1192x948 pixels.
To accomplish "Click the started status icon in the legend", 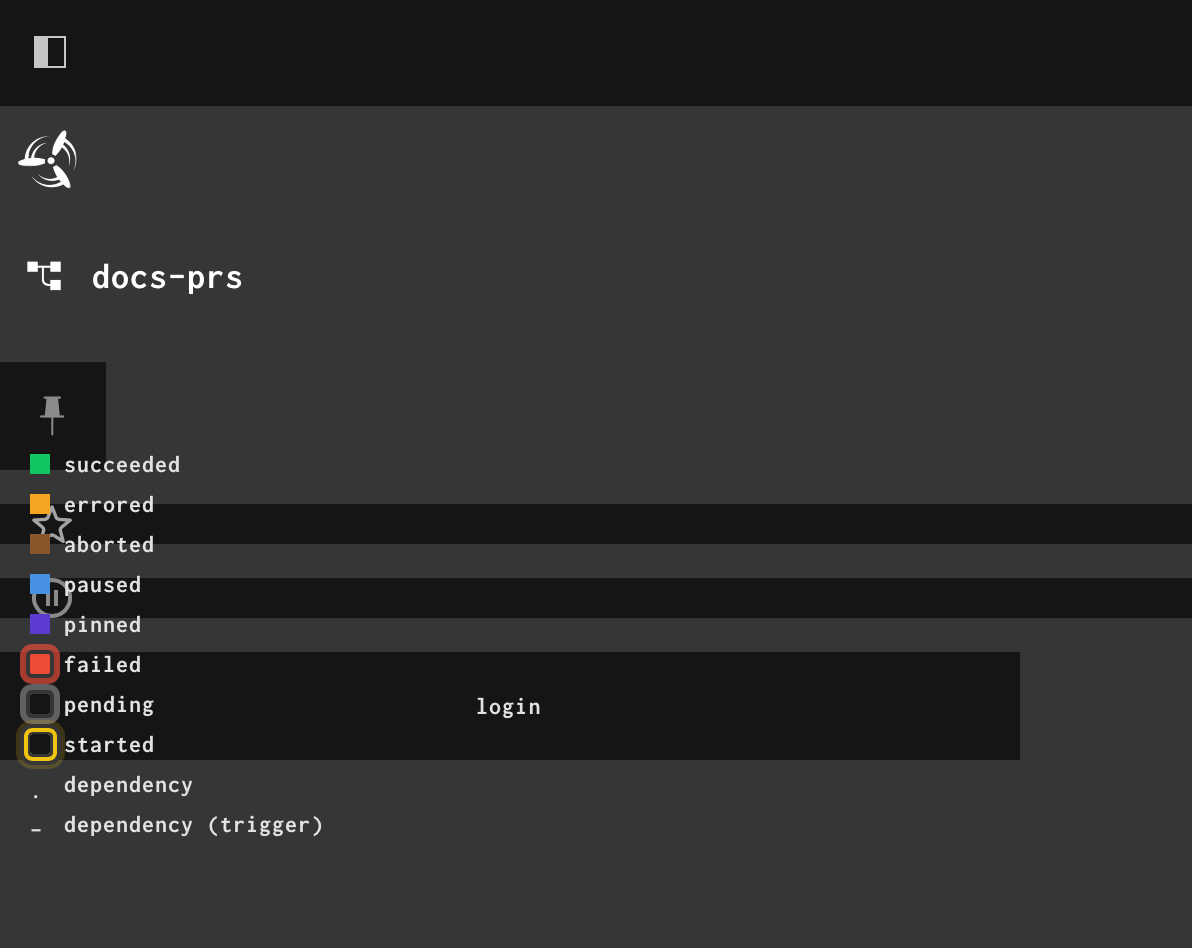I will [x=40, y=744].
